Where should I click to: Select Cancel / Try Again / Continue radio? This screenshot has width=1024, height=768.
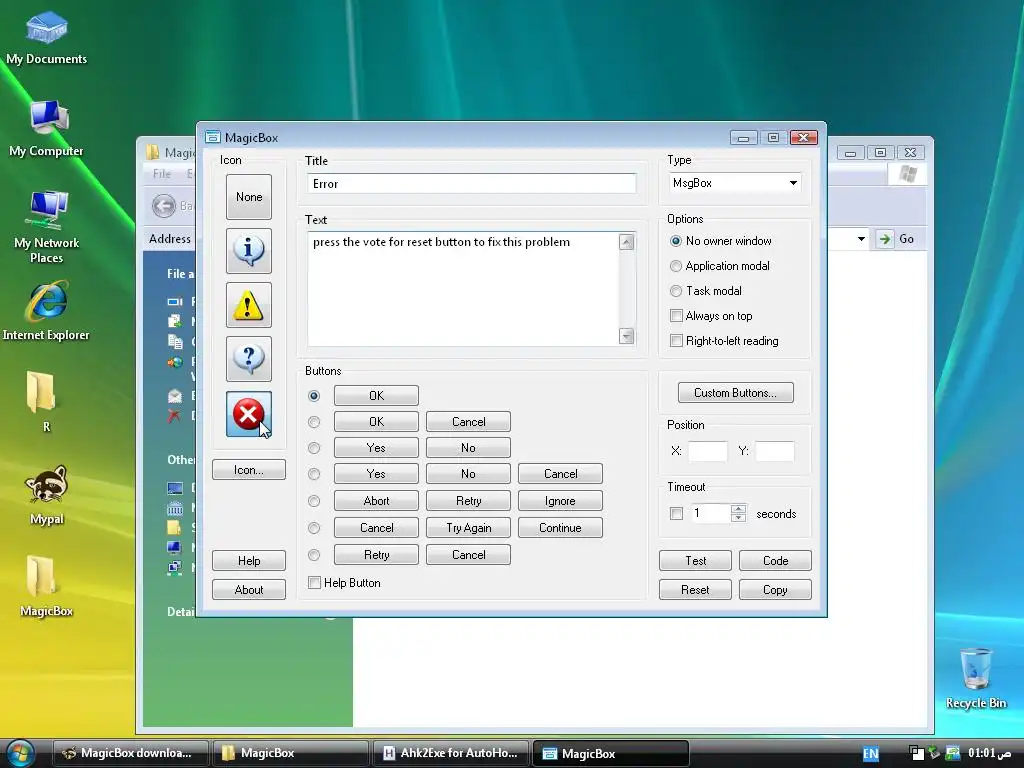(x=314, y=528)
